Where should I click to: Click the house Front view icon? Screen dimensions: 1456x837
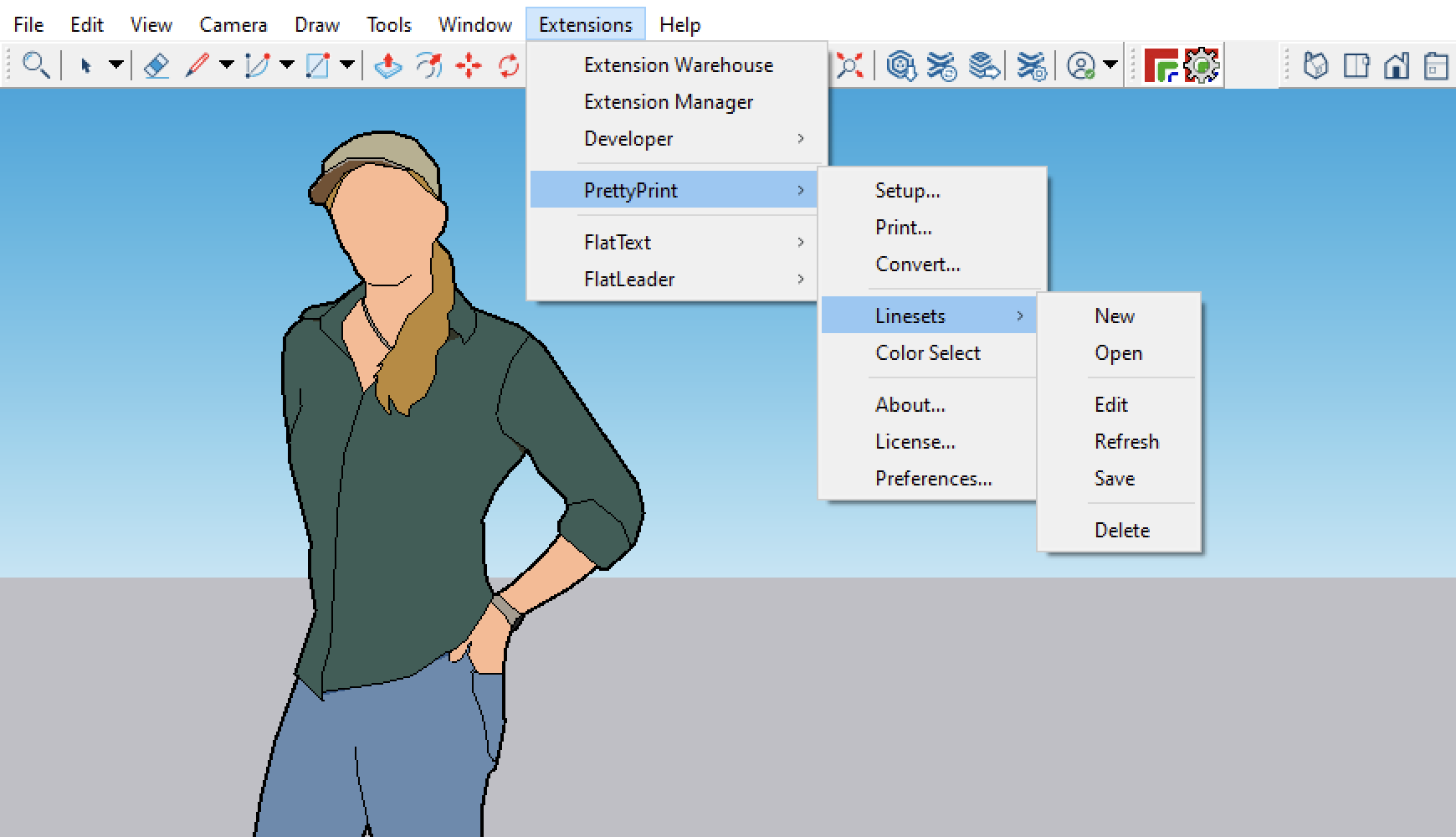pyautogui.click(x=1396, y=65)
